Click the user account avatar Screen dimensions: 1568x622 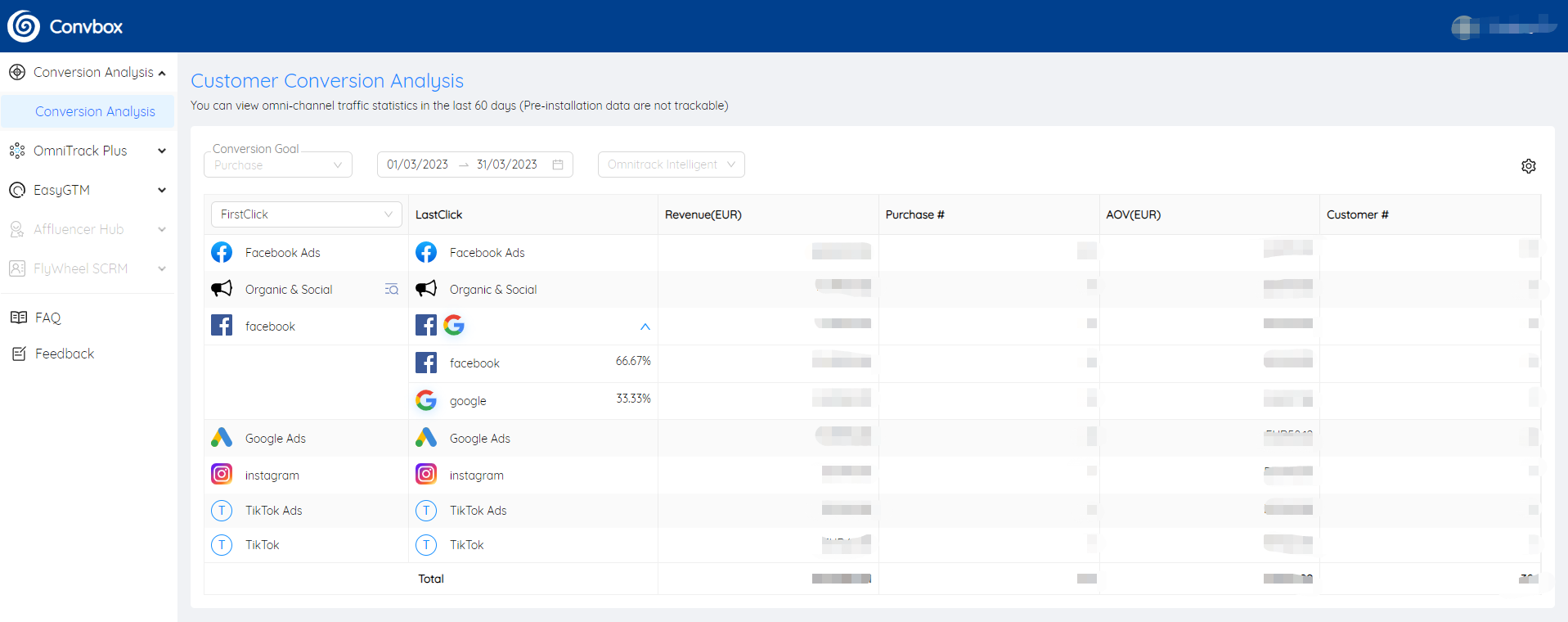[1465, 27]
